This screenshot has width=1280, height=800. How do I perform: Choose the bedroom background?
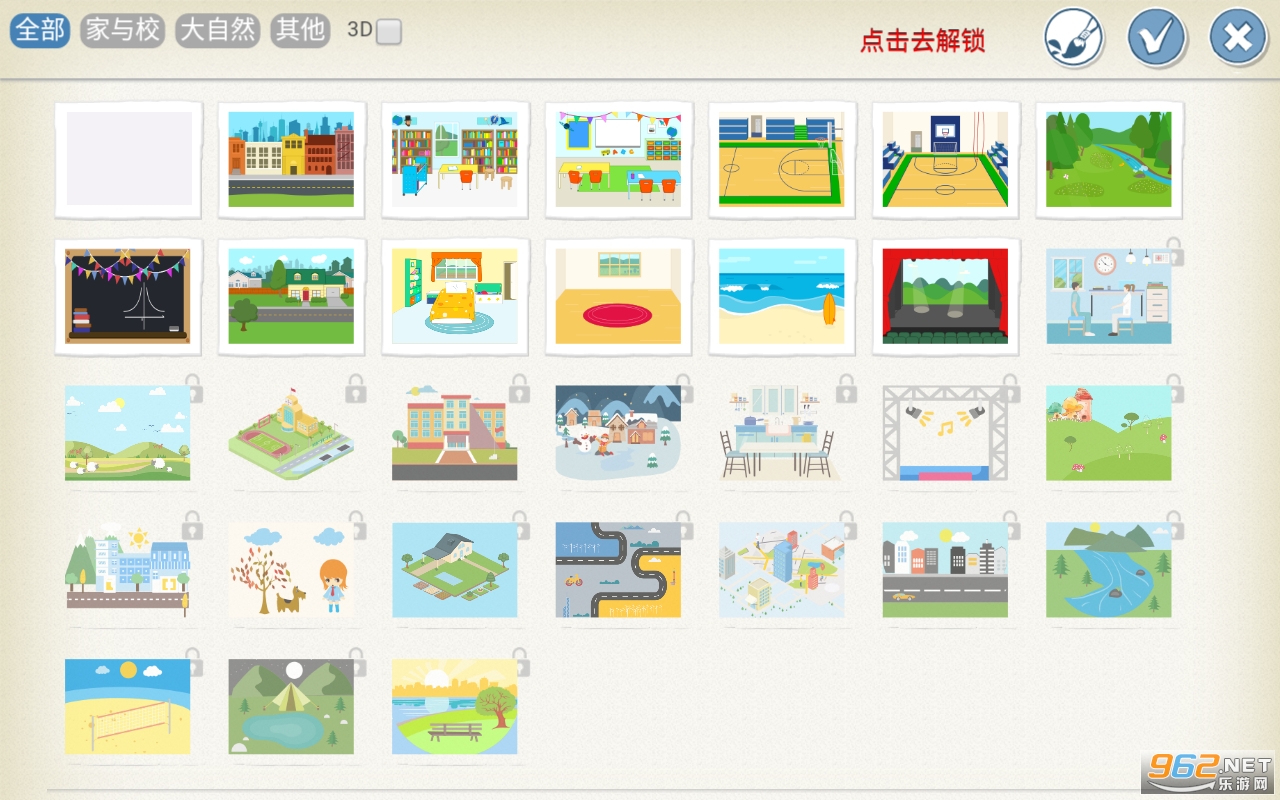pyautogui.click(x=455, y=297)
